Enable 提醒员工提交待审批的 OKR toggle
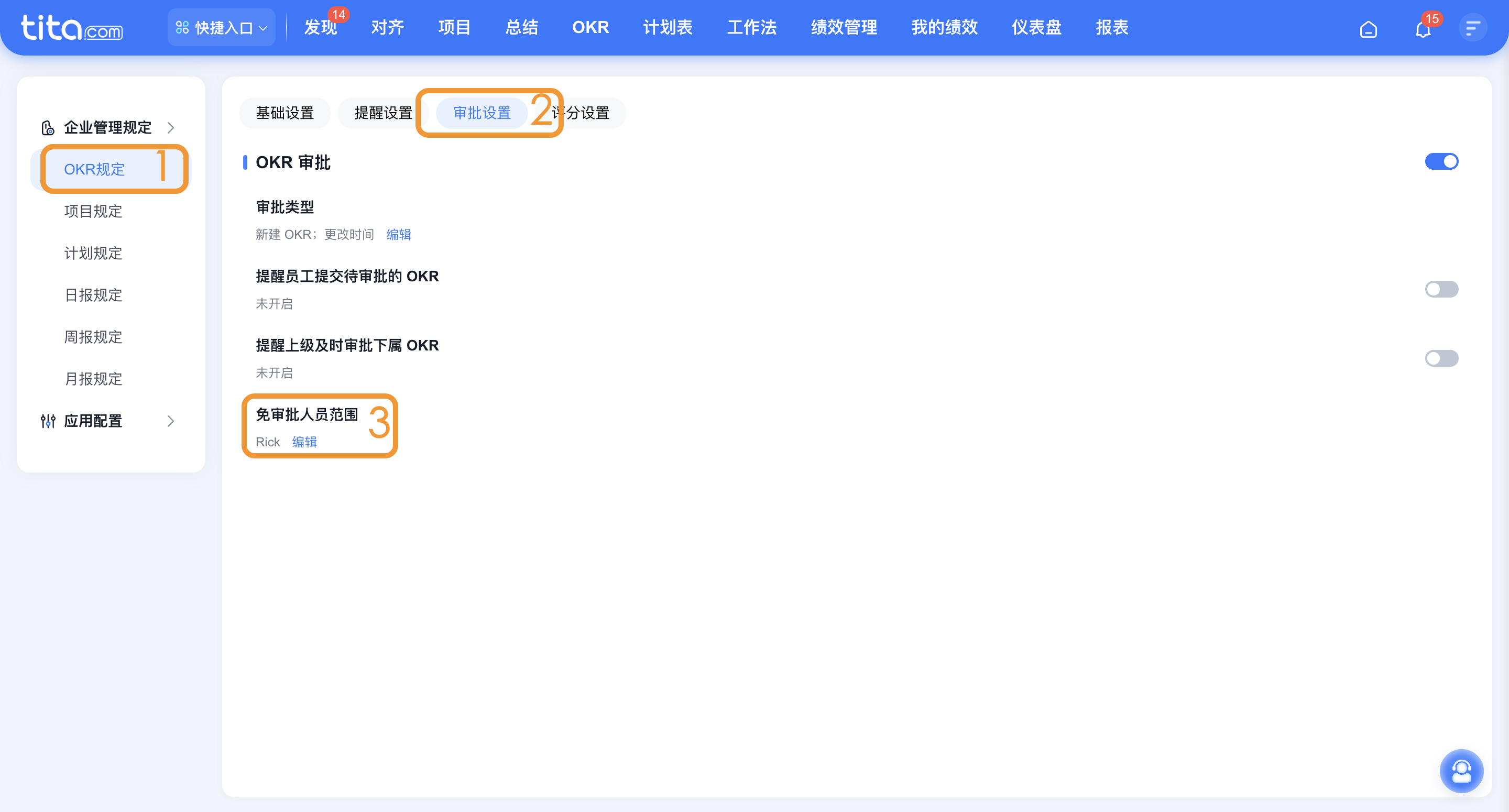This screenshot has width=1509, height=812. 1441,289
